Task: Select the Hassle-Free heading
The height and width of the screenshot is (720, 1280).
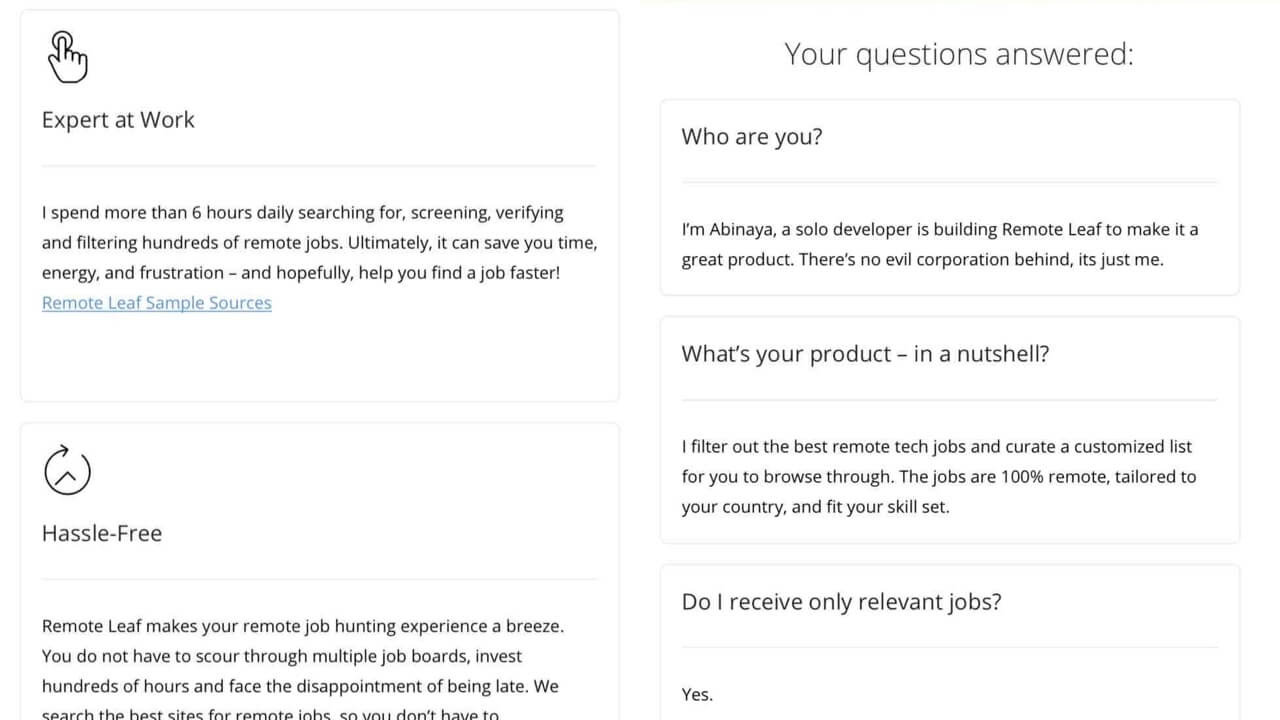Action: 102,533
